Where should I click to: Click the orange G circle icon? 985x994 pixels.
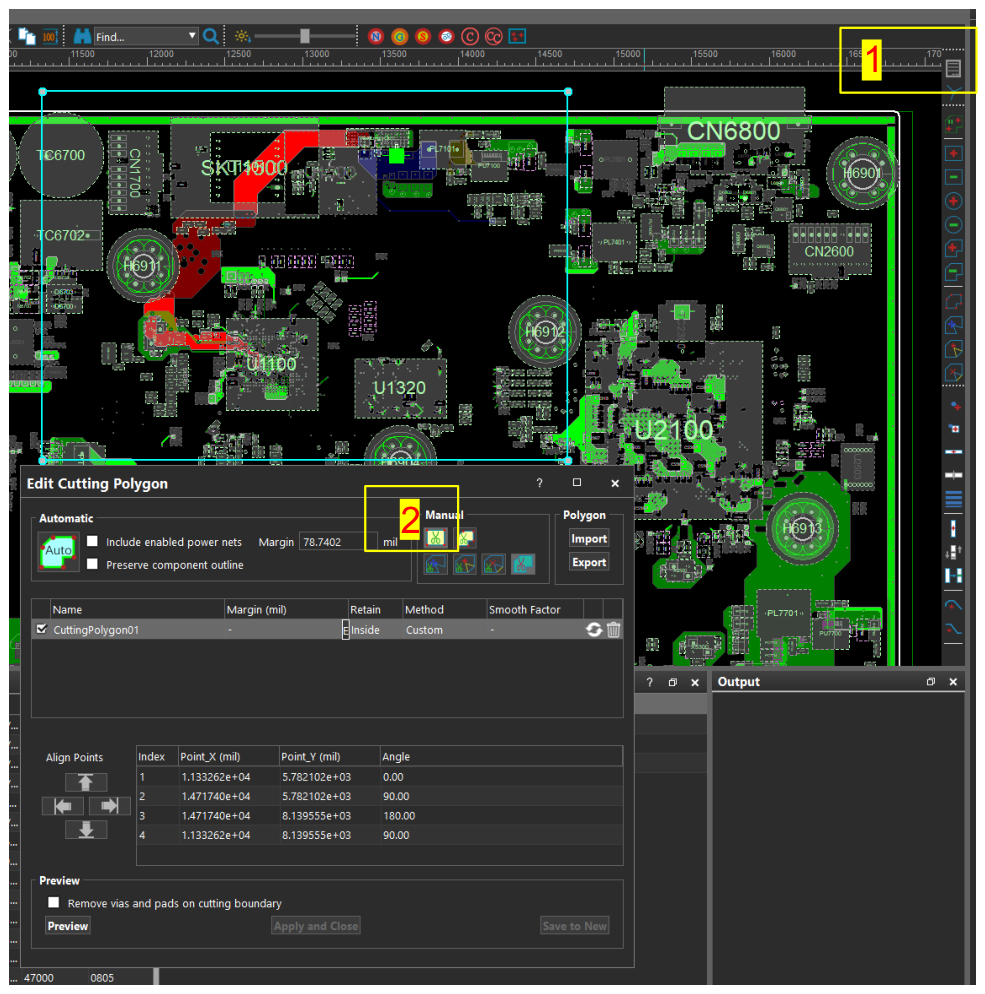click(x=399, y=36)
